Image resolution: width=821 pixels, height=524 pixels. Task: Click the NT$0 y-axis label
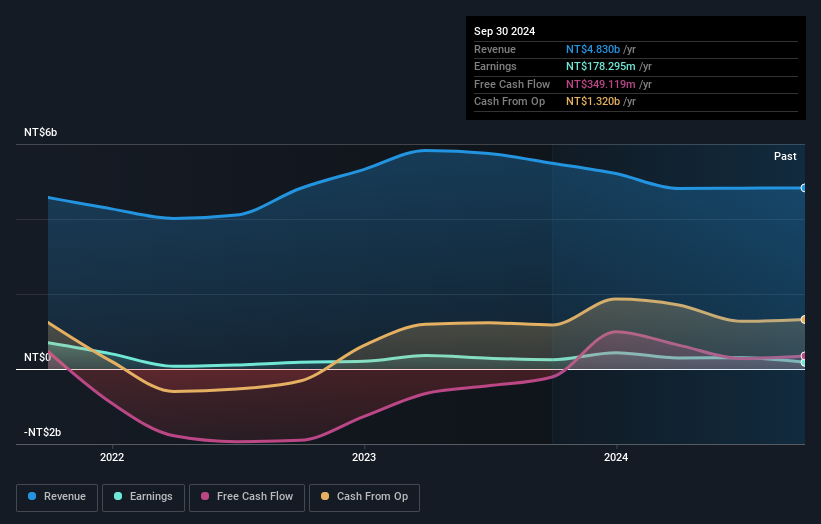coord(37,357)
